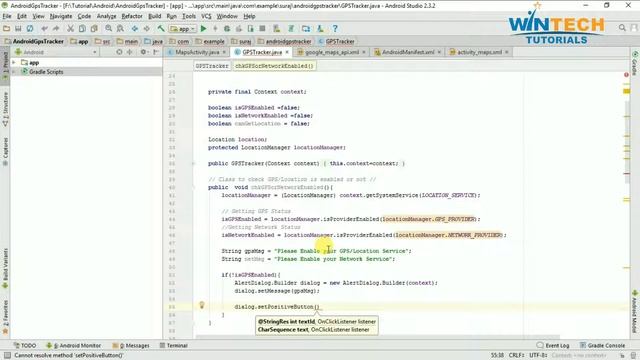Click the Open folder toolbar icon

(6, 29)
